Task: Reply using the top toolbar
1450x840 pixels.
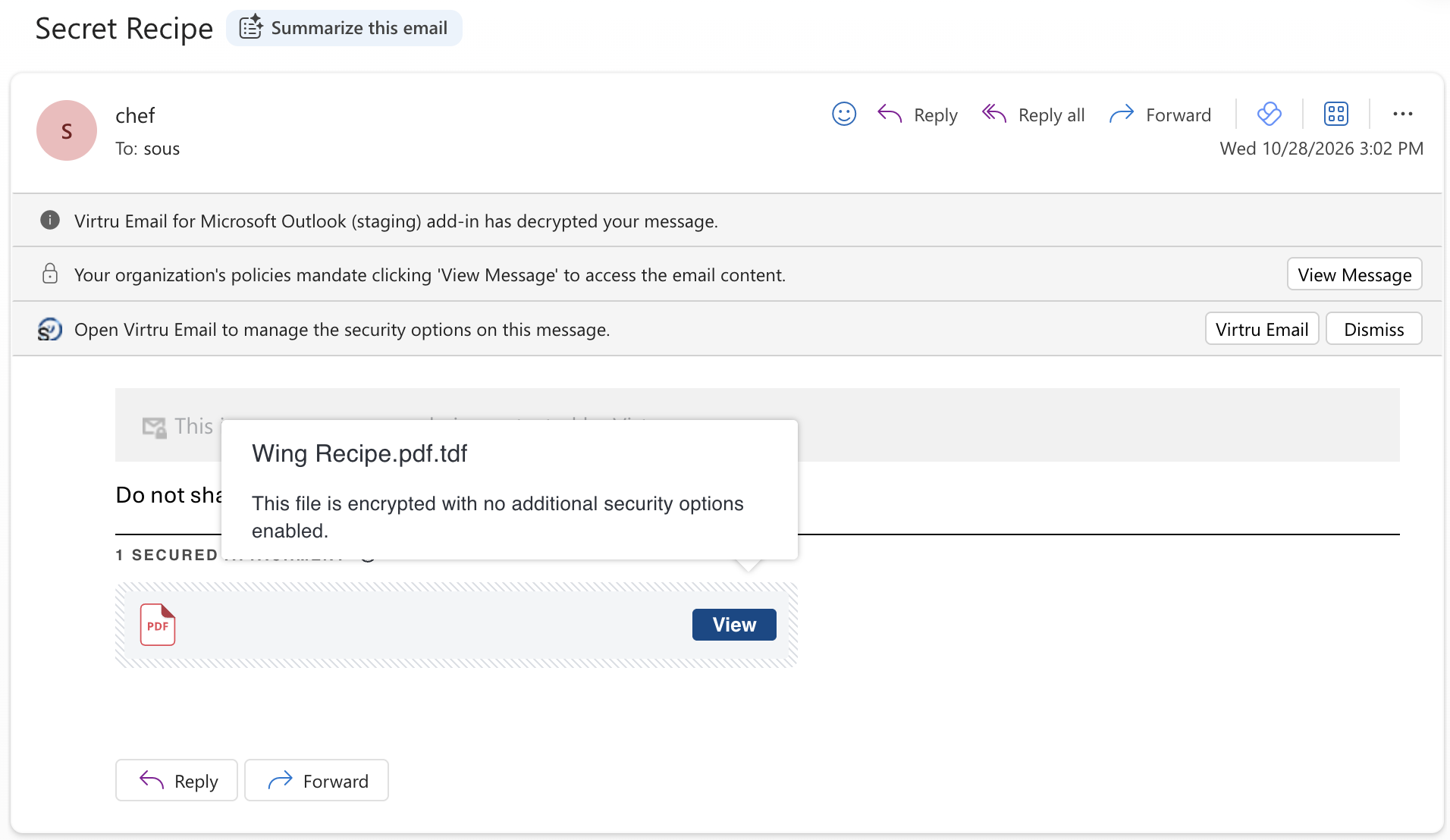Action: (918, 115)
